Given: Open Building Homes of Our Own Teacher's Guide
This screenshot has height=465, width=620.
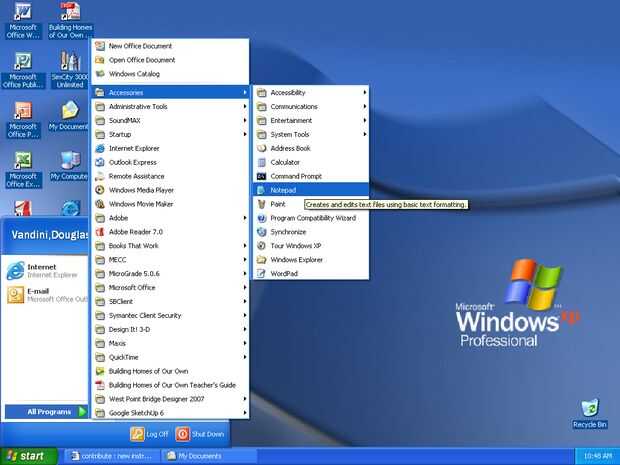Looking at the screenshot, I should tap(170, 385).
